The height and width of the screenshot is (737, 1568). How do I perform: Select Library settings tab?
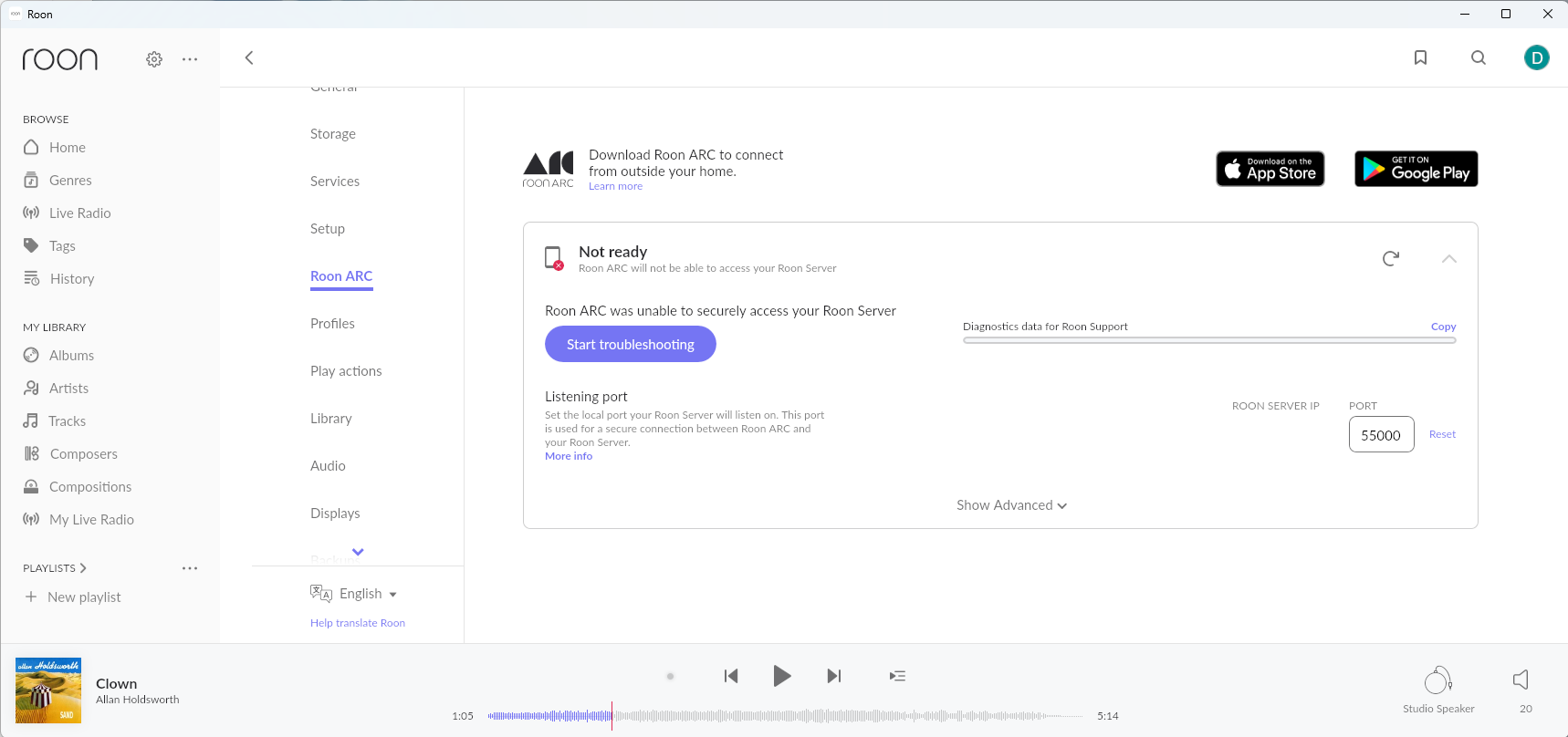click(331, 419)
